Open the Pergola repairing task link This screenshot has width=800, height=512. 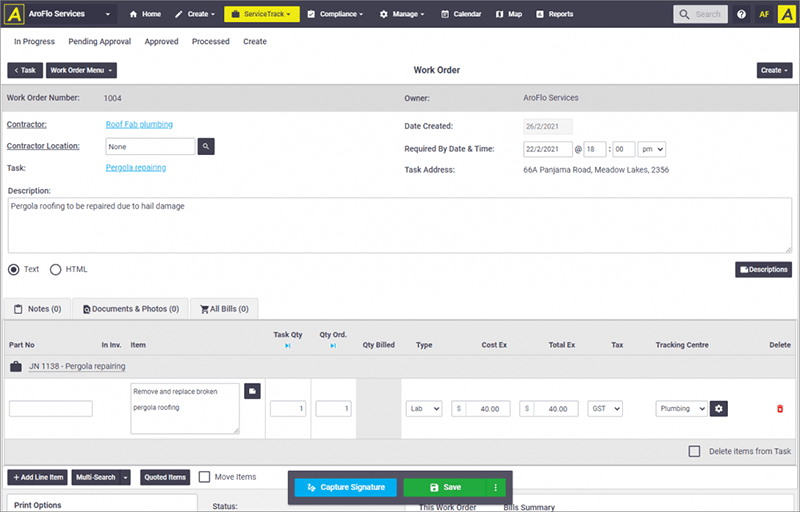click(x=136, y=168)
